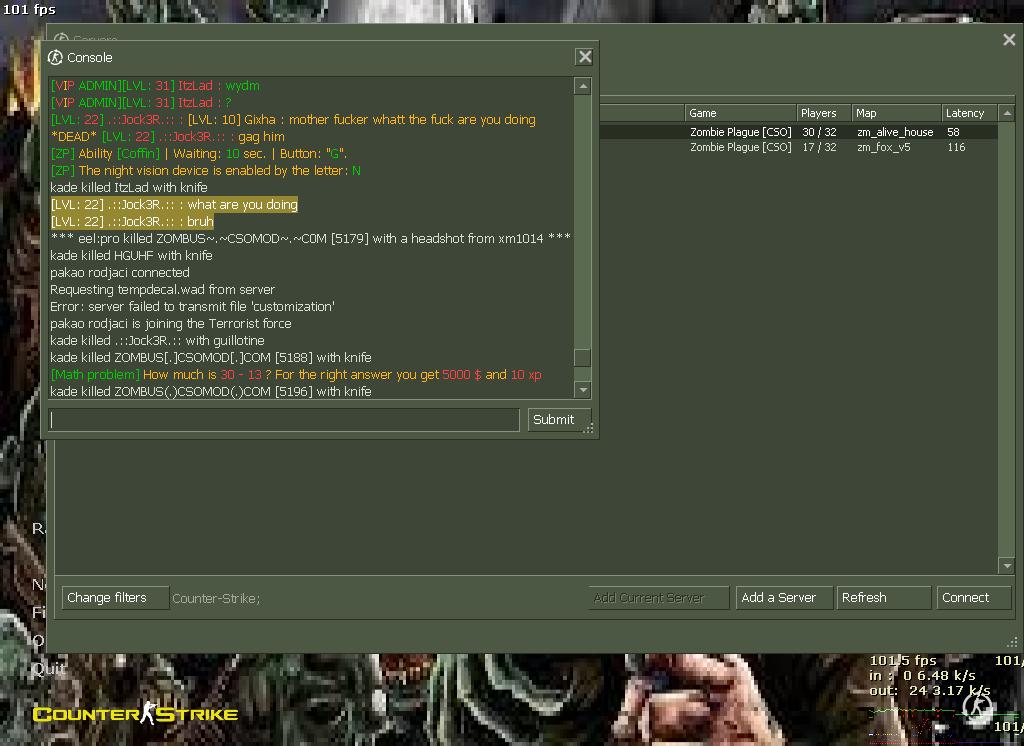Image resolution: width=1024 pixels, height=746 pixels.
Task: Close the server browser window
Action: (x=1008, y=40)
